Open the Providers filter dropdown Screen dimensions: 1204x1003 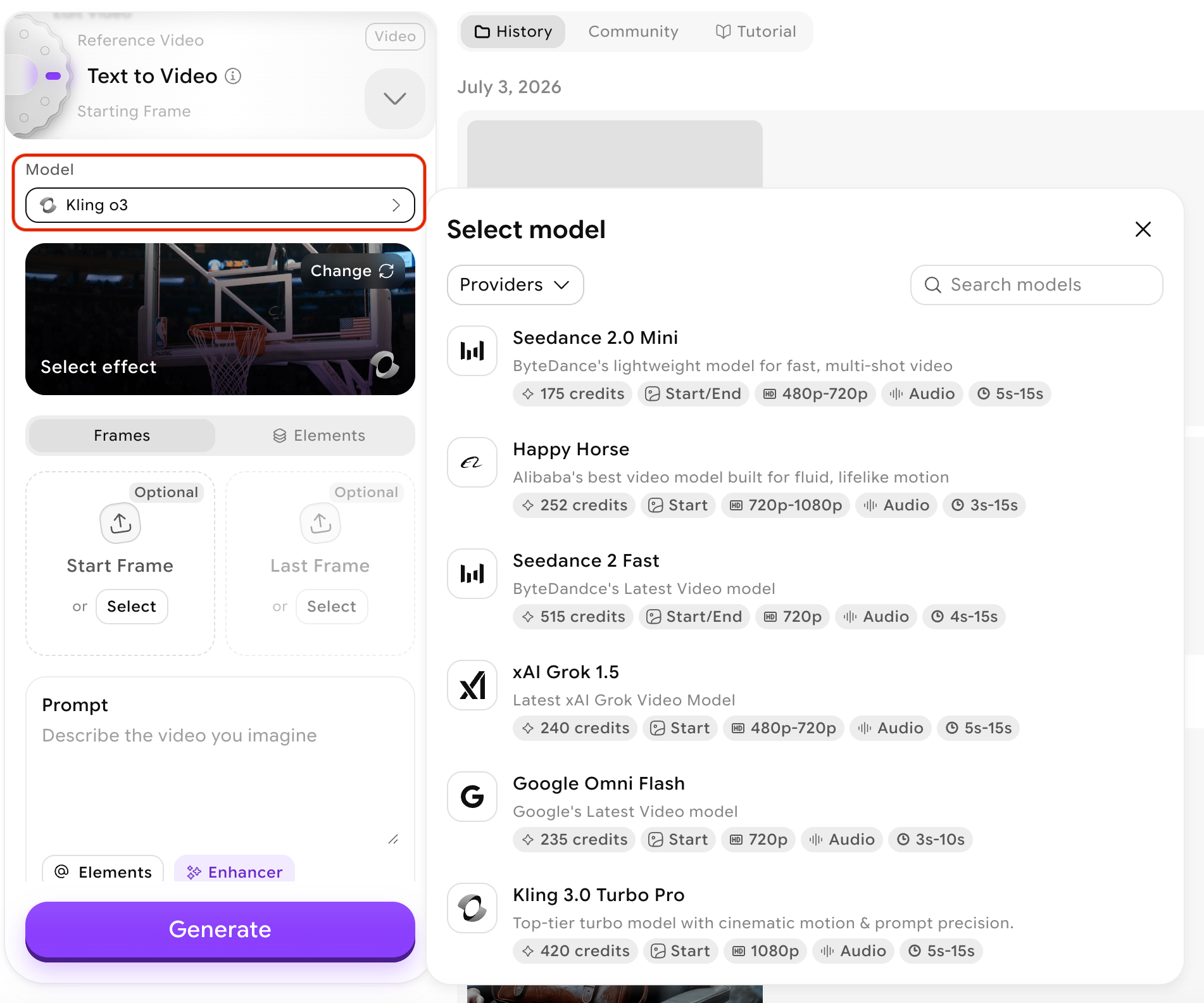(515, 285)
